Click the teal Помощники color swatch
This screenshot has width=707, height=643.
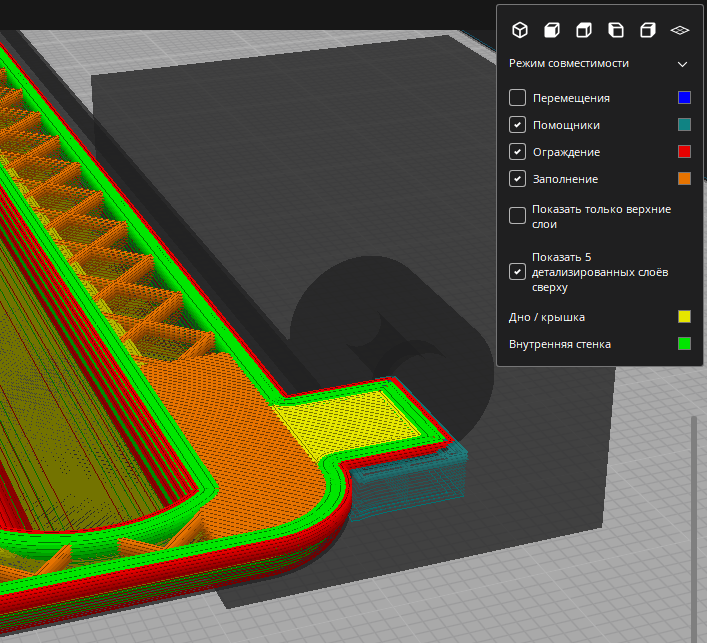[x=684, y=125]
